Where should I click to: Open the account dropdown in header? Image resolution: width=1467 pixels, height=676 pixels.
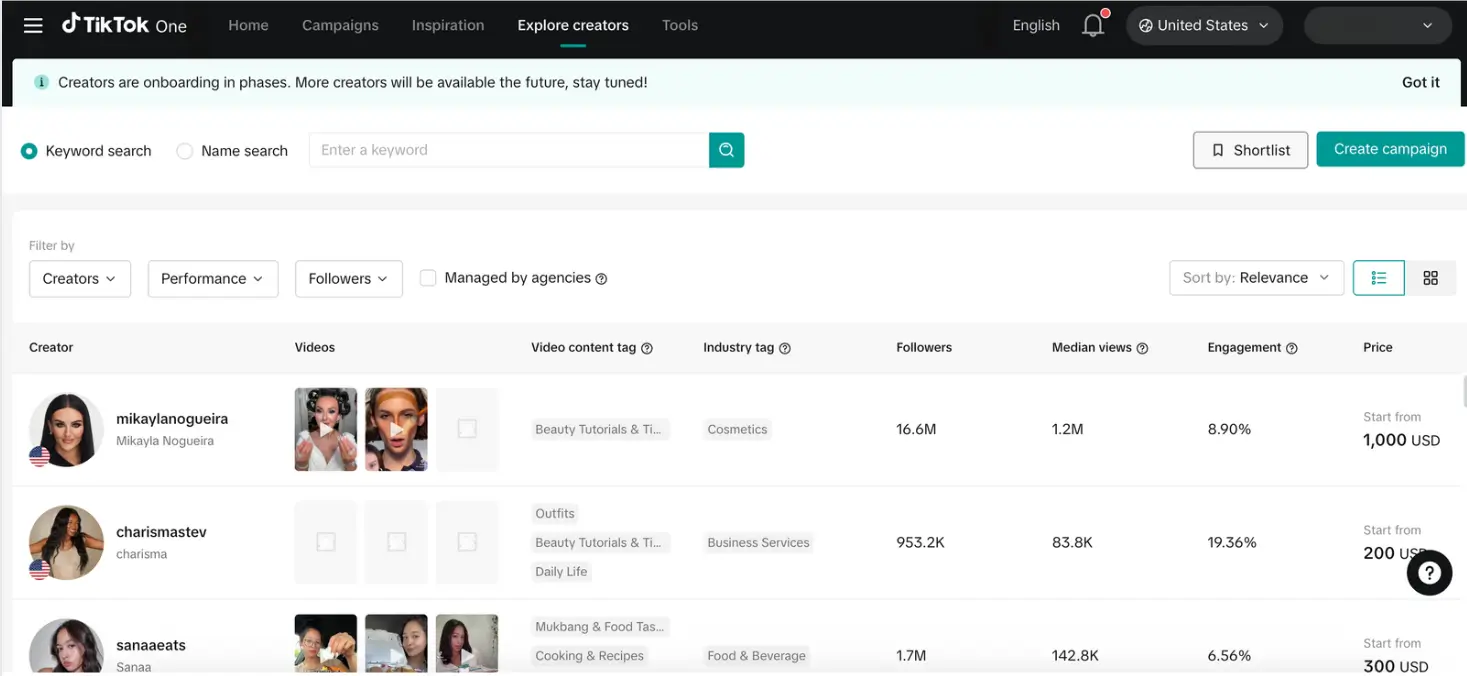pos(1378,26)
